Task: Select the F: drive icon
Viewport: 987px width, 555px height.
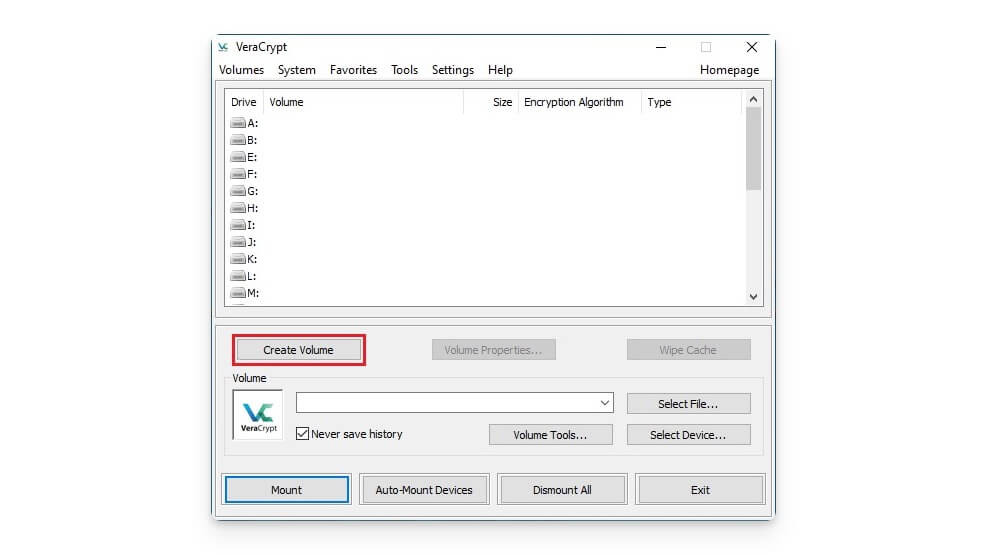Action: (x=238, y=174)
